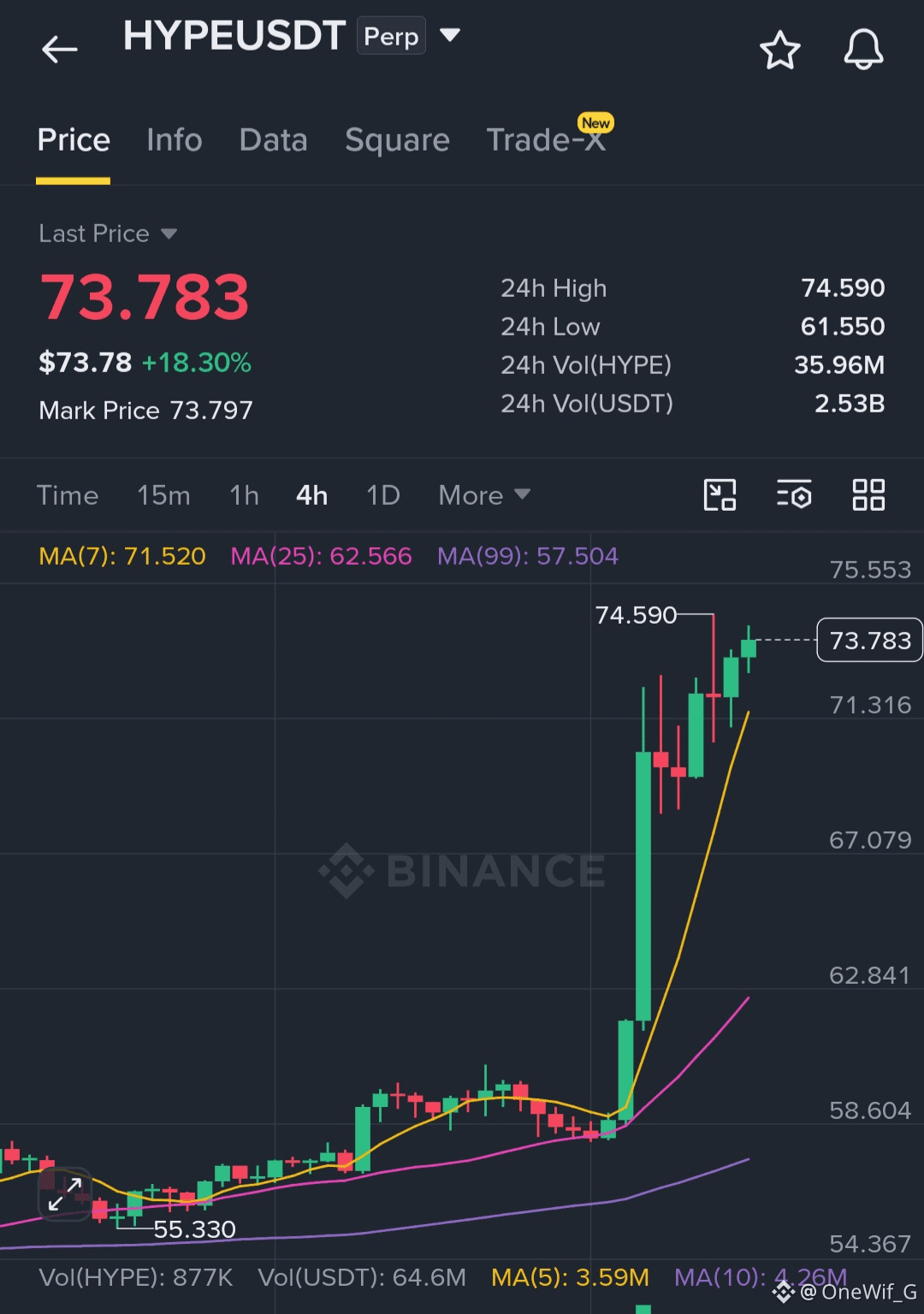Open the Last Price dropdown
The image size is (924, 1314).
(108, 234)
